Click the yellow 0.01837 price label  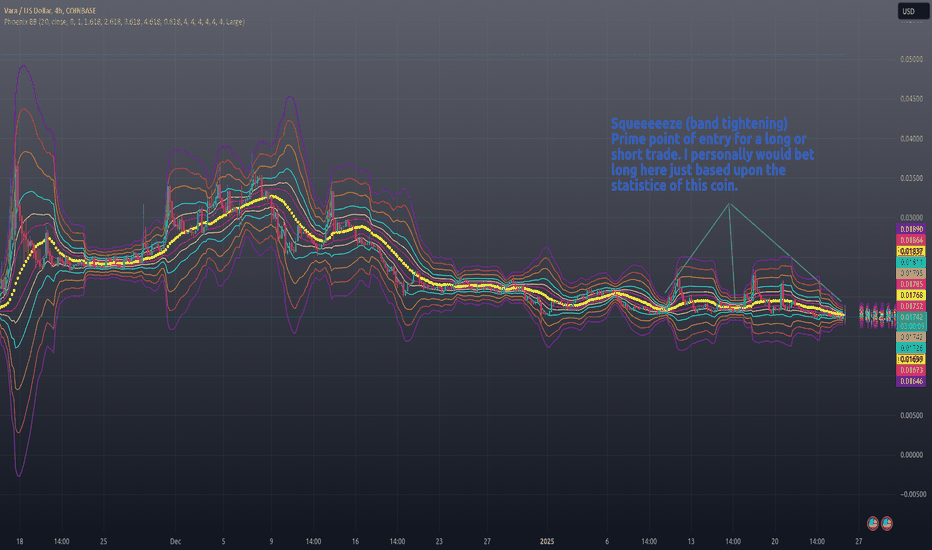(911, 251)
